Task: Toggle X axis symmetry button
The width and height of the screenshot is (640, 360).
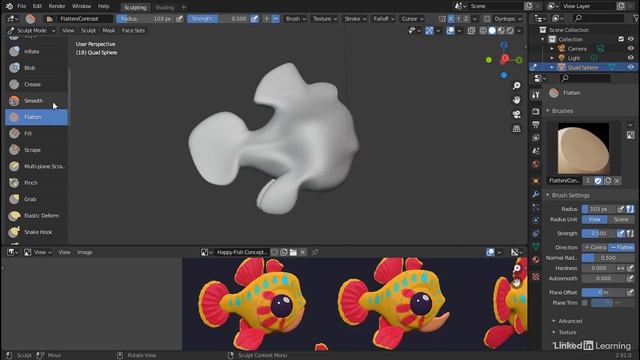Action: tap(451, 19)
